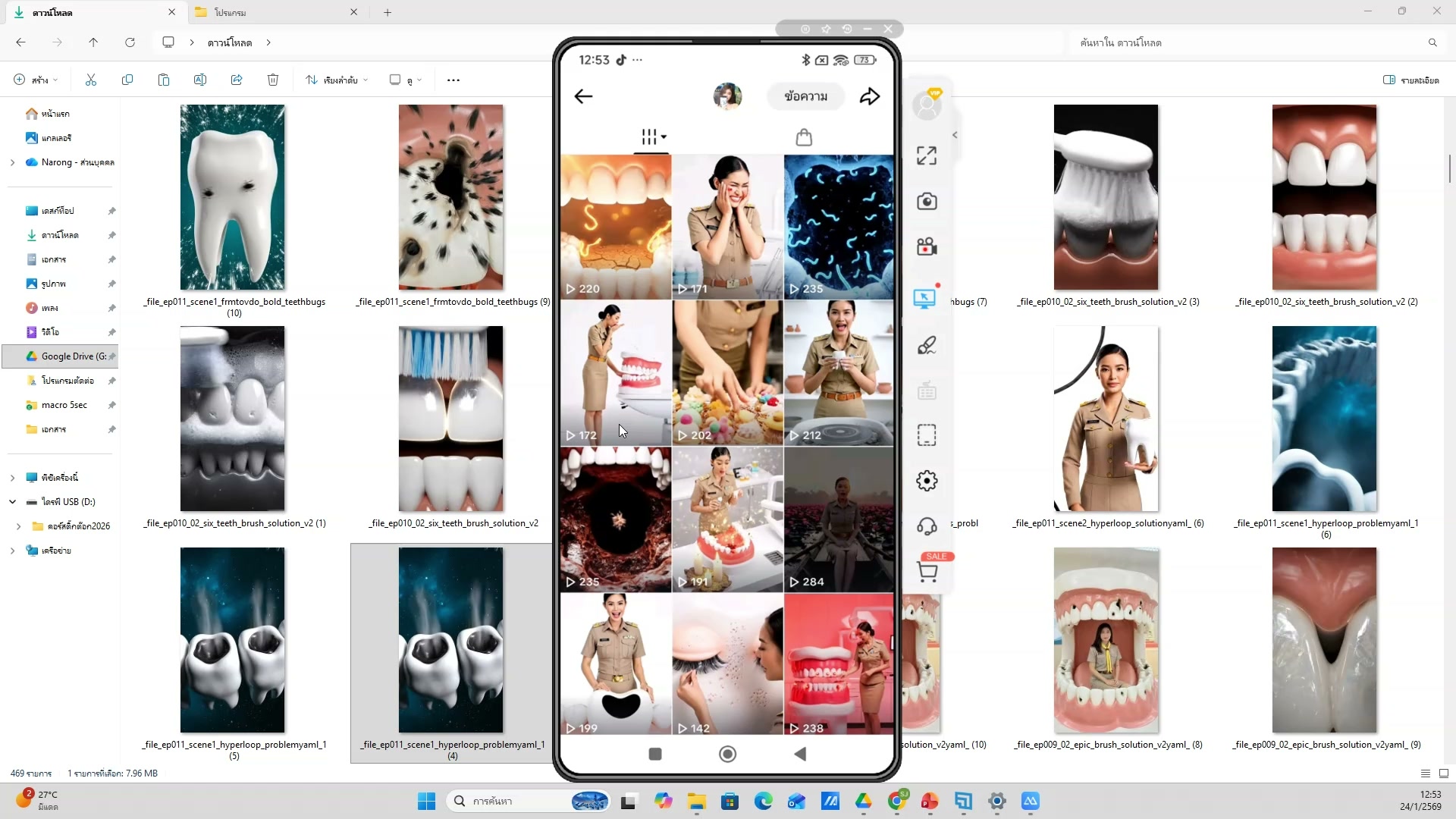
Task: Open the sort order dropdown in toolbar
Action: tap(337, 80)
